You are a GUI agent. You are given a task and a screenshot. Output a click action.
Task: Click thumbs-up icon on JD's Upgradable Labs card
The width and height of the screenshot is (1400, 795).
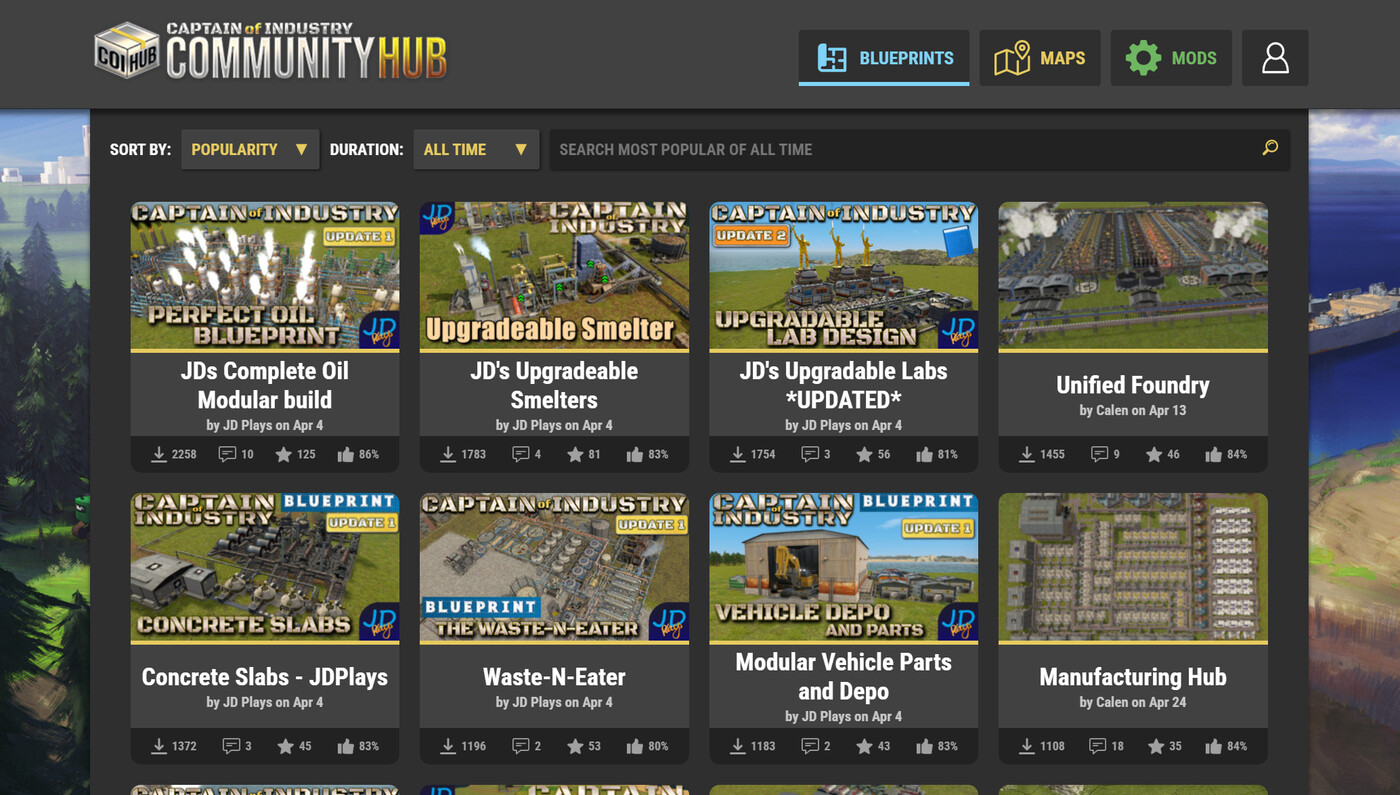924,454
